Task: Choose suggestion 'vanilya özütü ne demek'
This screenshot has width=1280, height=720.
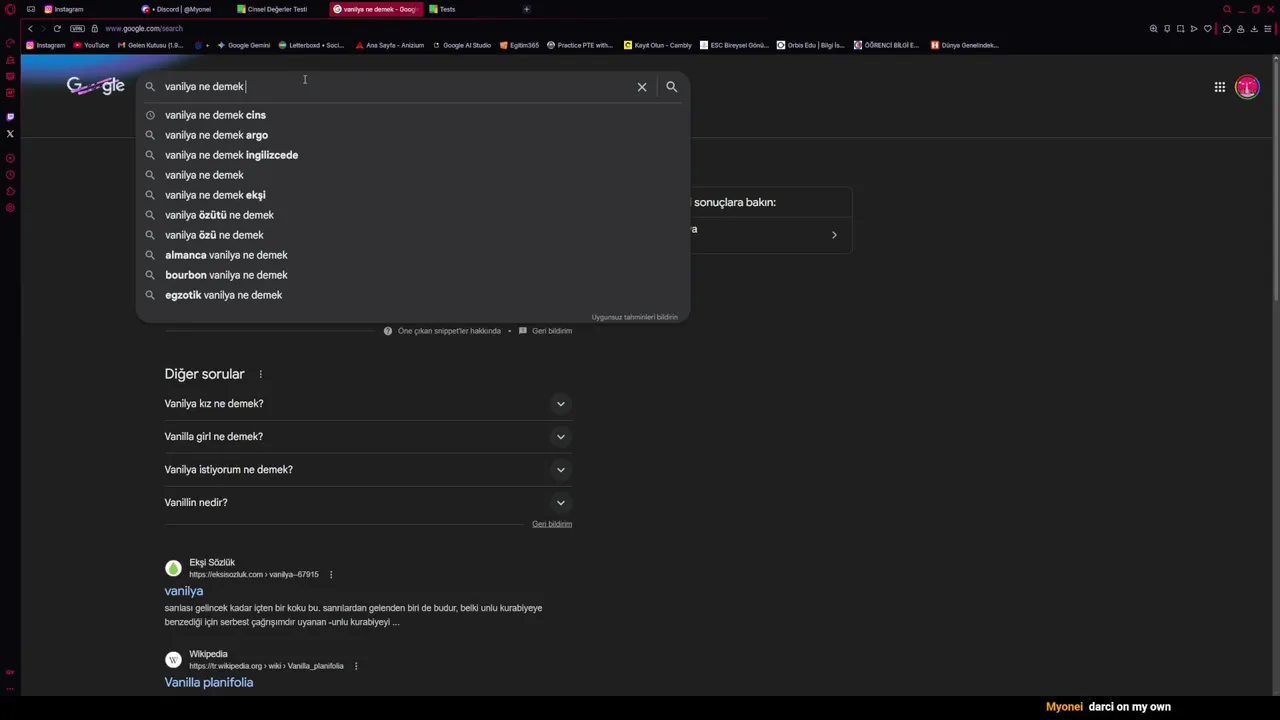Action: [x=412, y=215]
